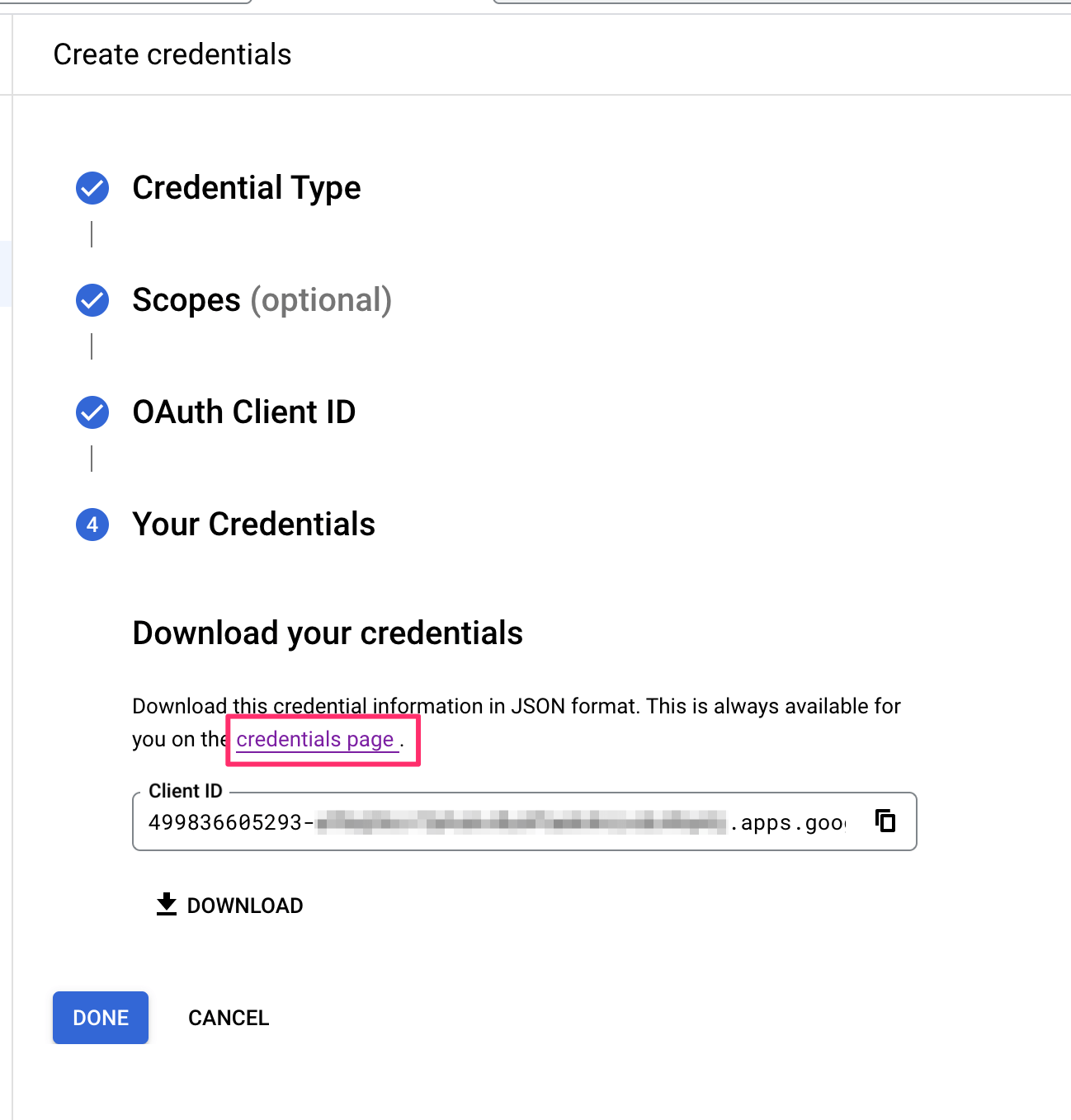1071x1120 pixels.
Task: Click the Credential Type checkmark icon
Action: click(92, 189)
